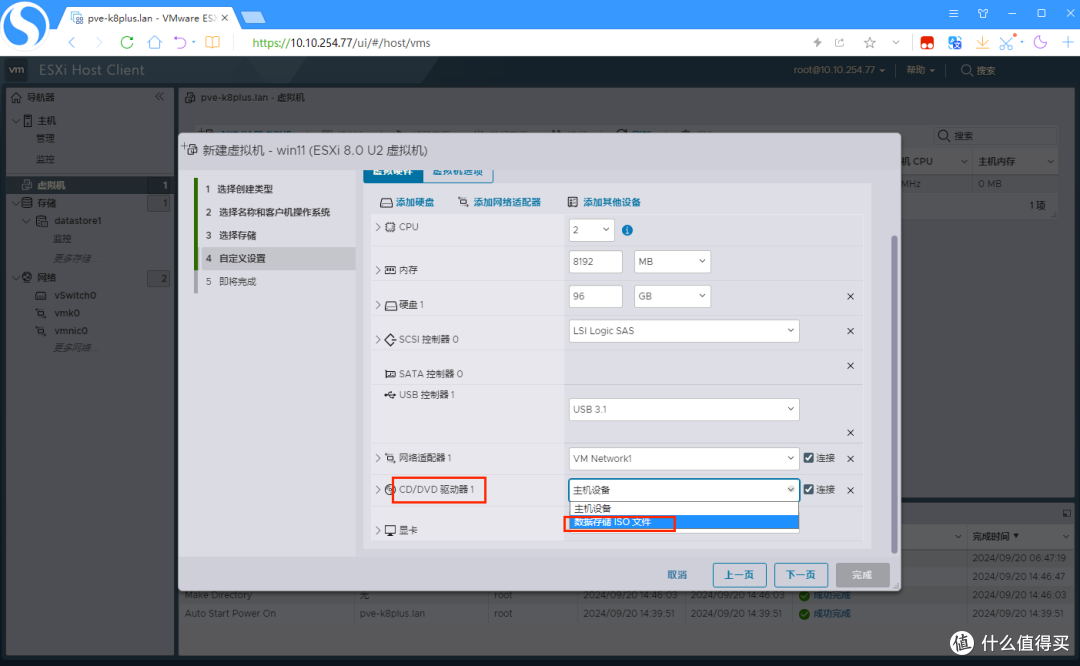Screen dimensions: 1080x666
Task: Expand the CD/DVD drive 1 row
Action: (378, 490)
